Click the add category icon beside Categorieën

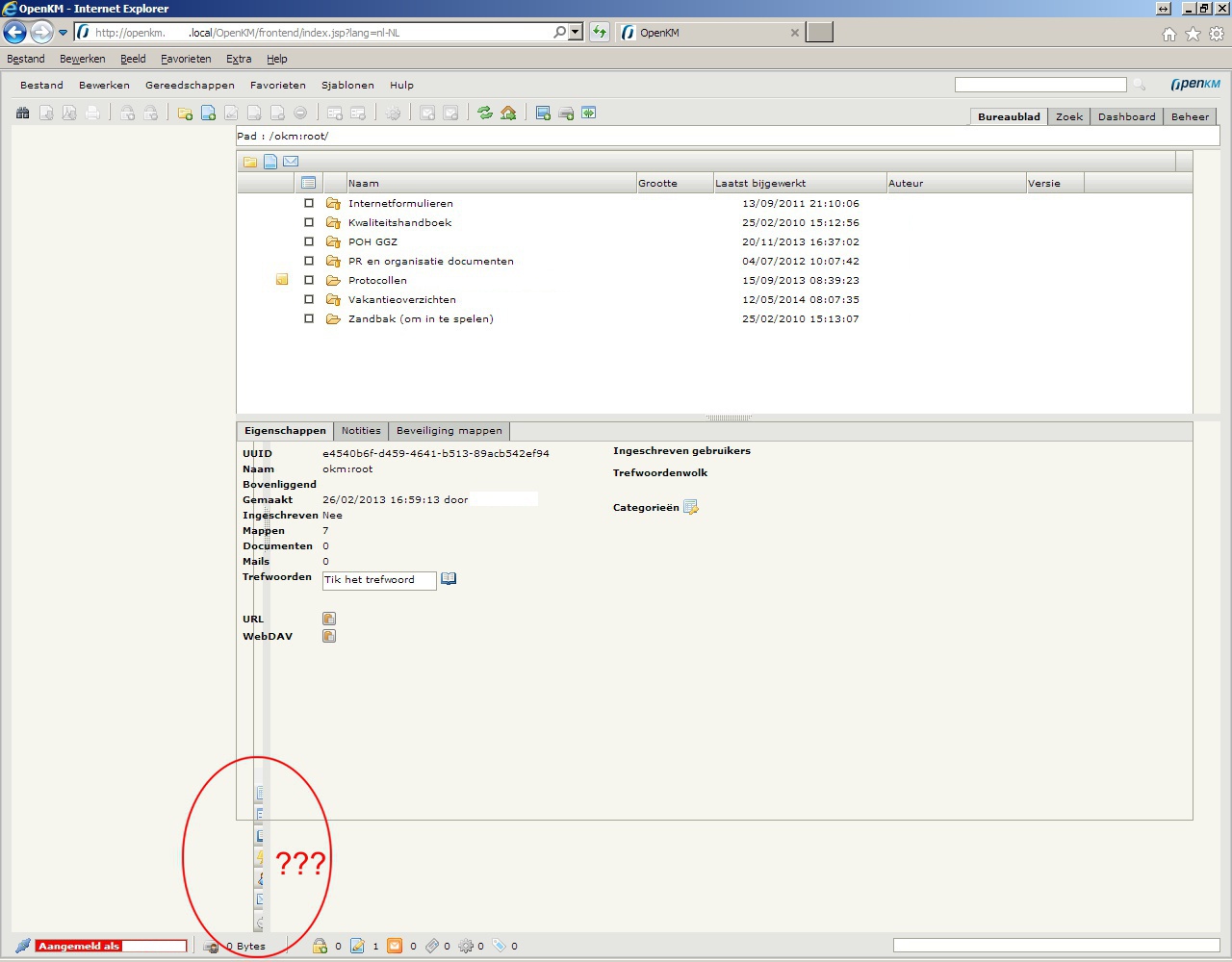[690, 507]
